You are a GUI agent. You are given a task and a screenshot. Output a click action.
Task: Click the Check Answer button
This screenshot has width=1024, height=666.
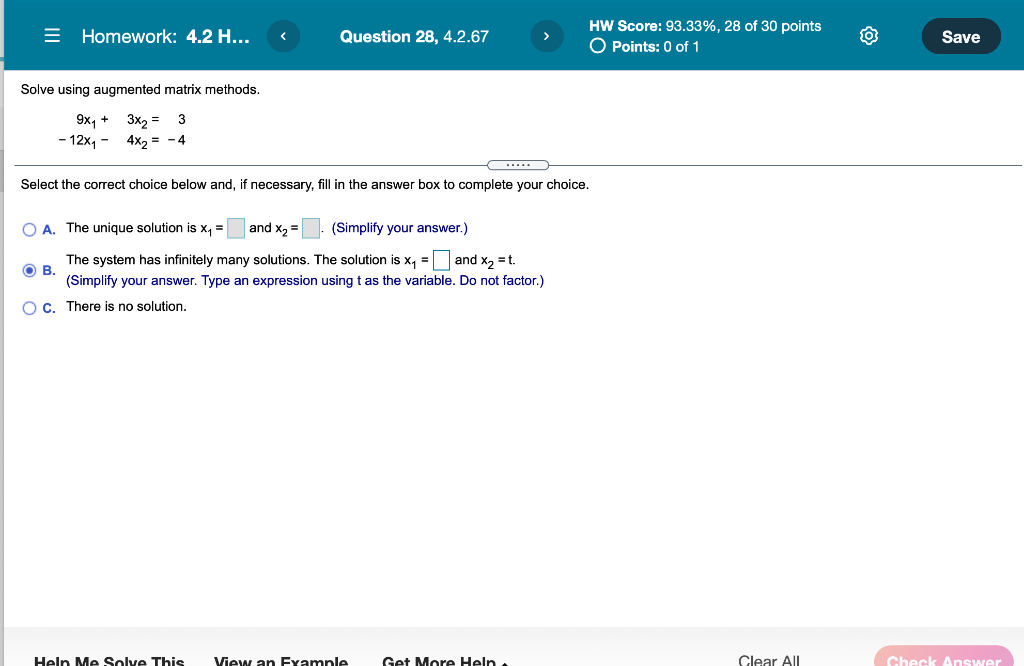[x=943, y=659]
